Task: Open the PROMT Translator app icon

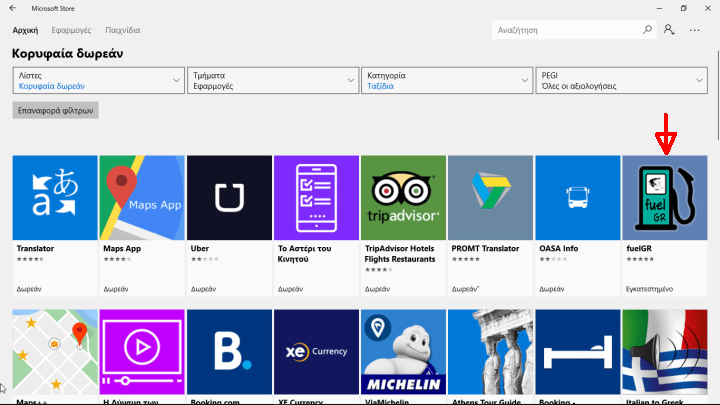Action: coord(490,197)
